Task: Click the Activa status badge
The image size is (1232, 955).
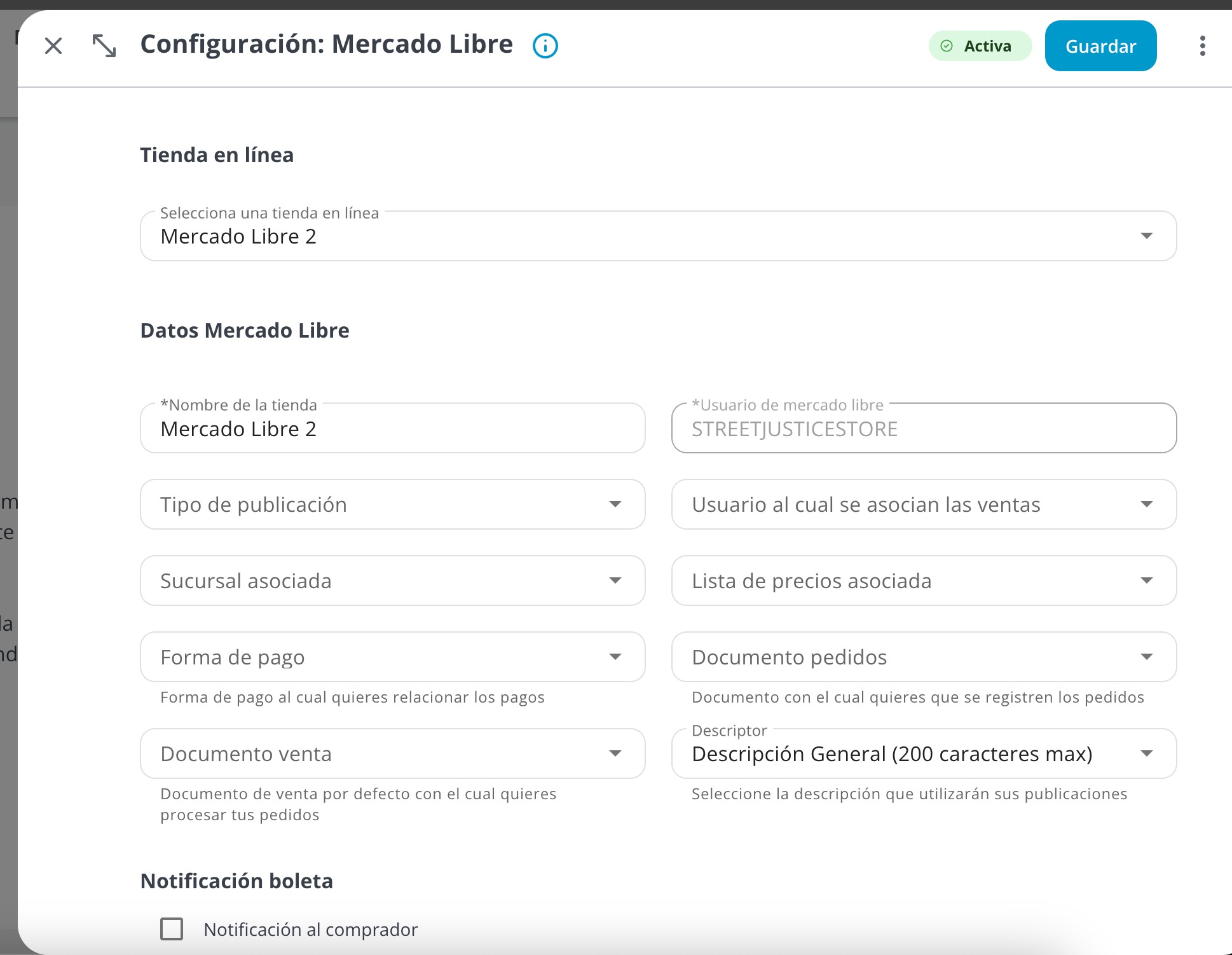Action: pos(980,46)
